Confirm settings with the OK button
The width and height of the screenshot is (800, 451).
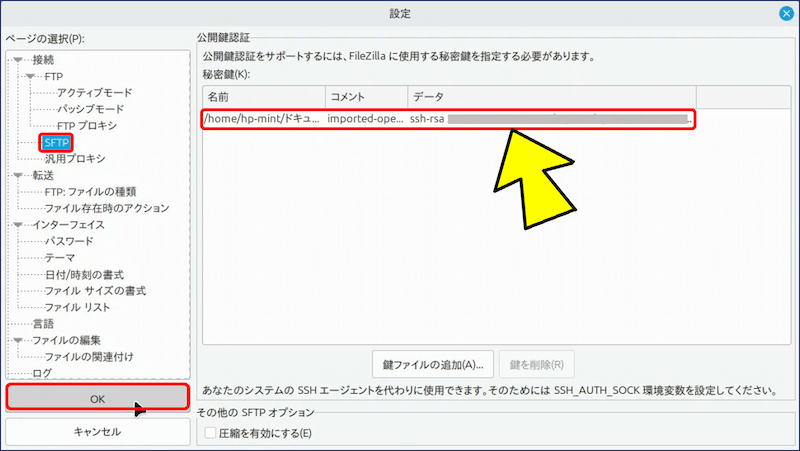point(97,398)
